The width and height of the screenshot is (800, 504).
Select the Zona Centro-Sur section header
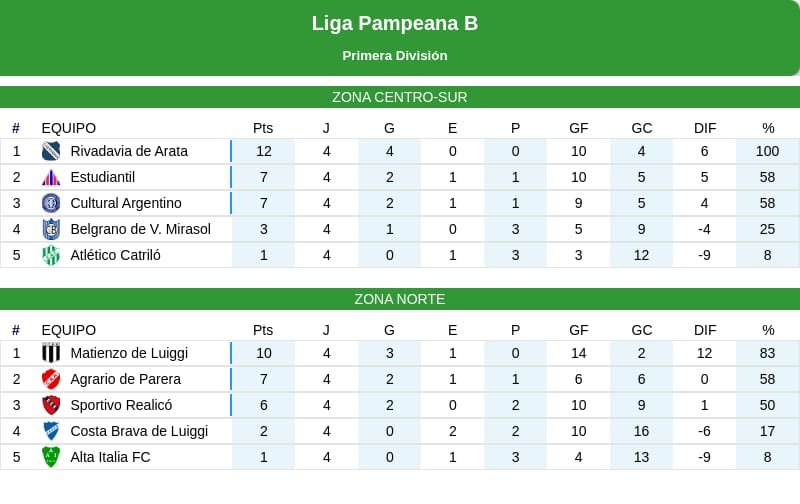[400, 97]
